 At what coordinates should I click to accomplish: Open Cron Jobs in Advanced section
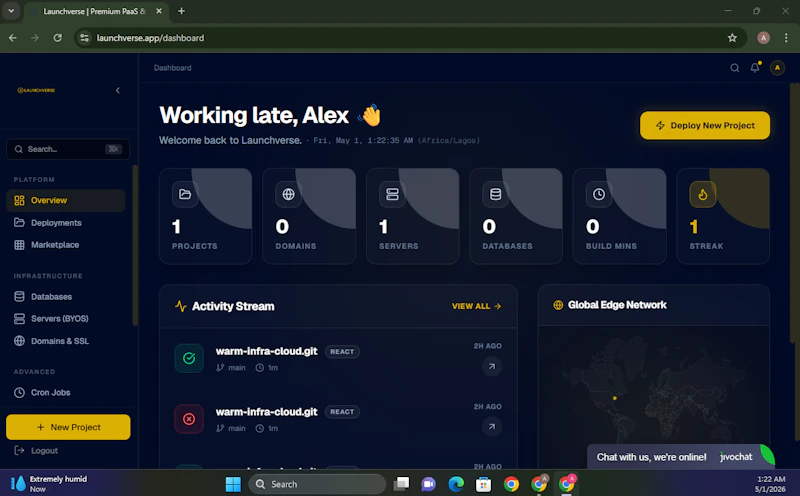[66, 392]
